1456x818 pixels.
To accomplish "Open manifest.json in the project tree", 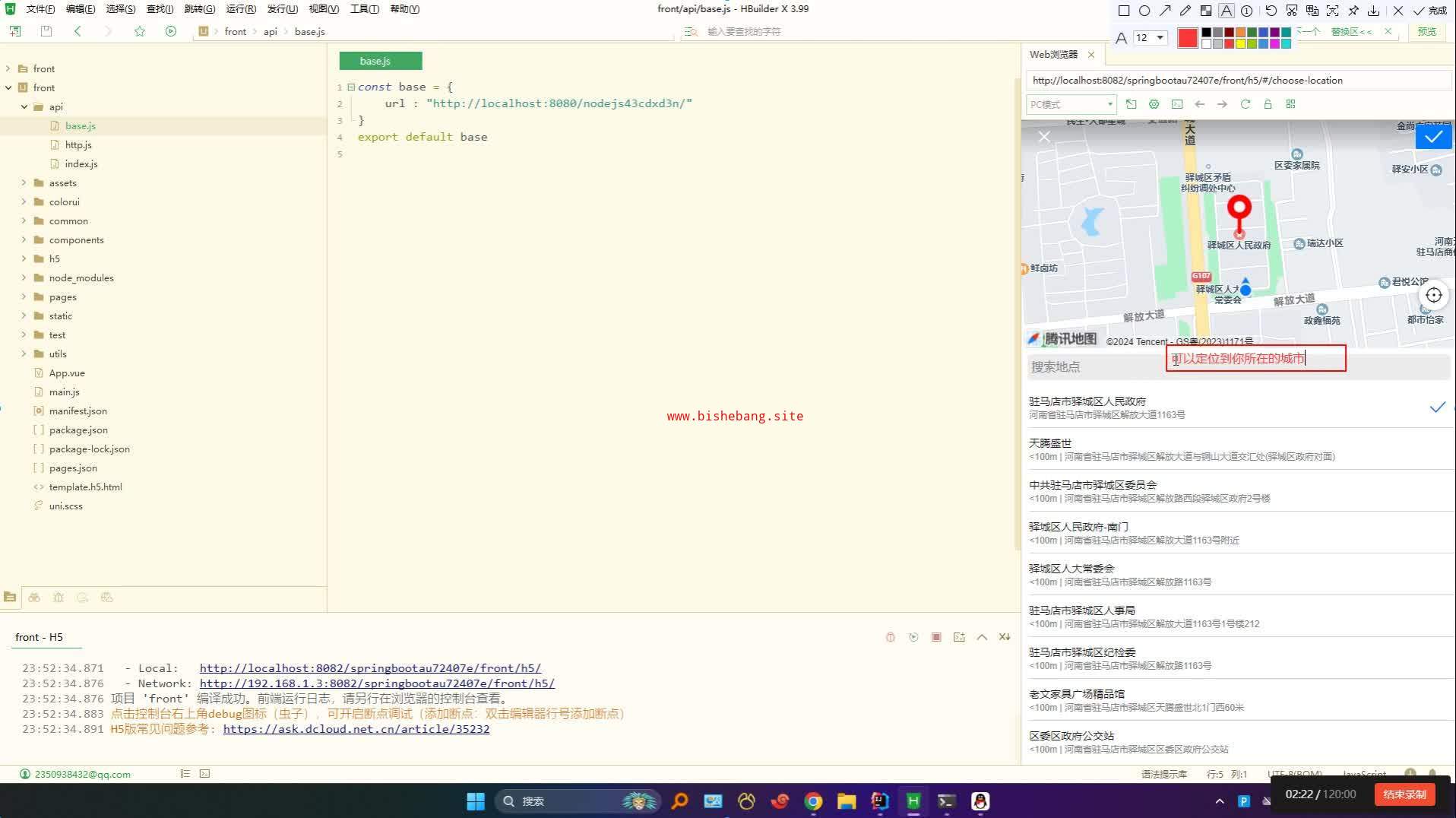I will point(78,411).
